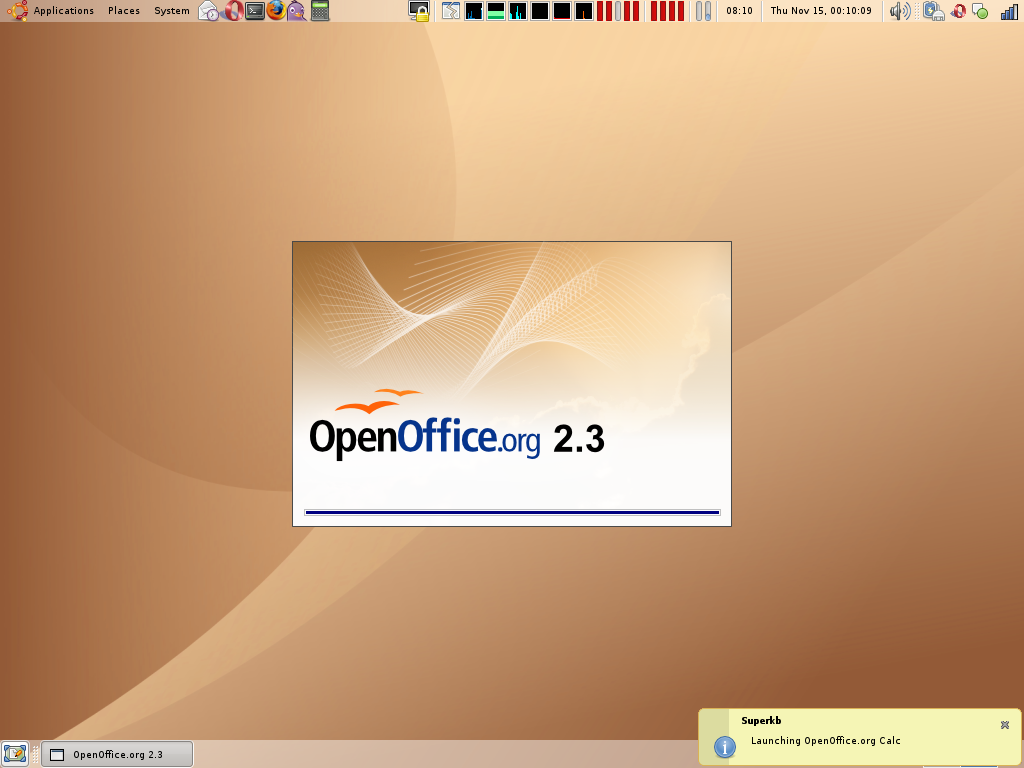Close the Superkb notification
This screenshot has height=768, width=1024.
point(1005,725)
